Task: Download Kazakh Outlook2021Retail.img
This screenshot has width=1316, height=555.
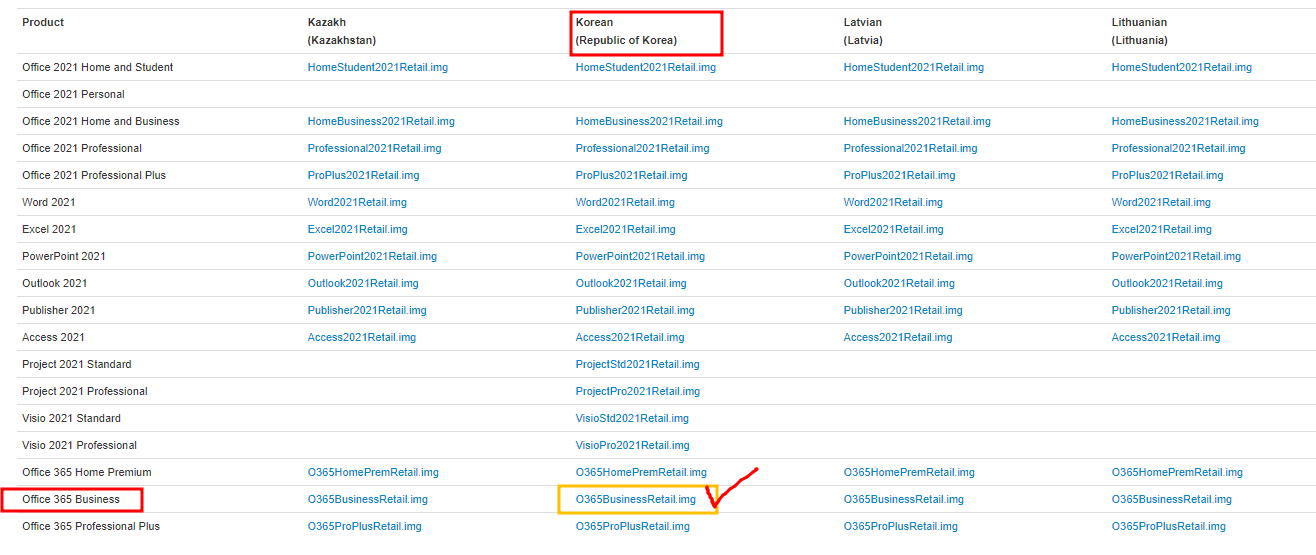Action: click(363, 283)
